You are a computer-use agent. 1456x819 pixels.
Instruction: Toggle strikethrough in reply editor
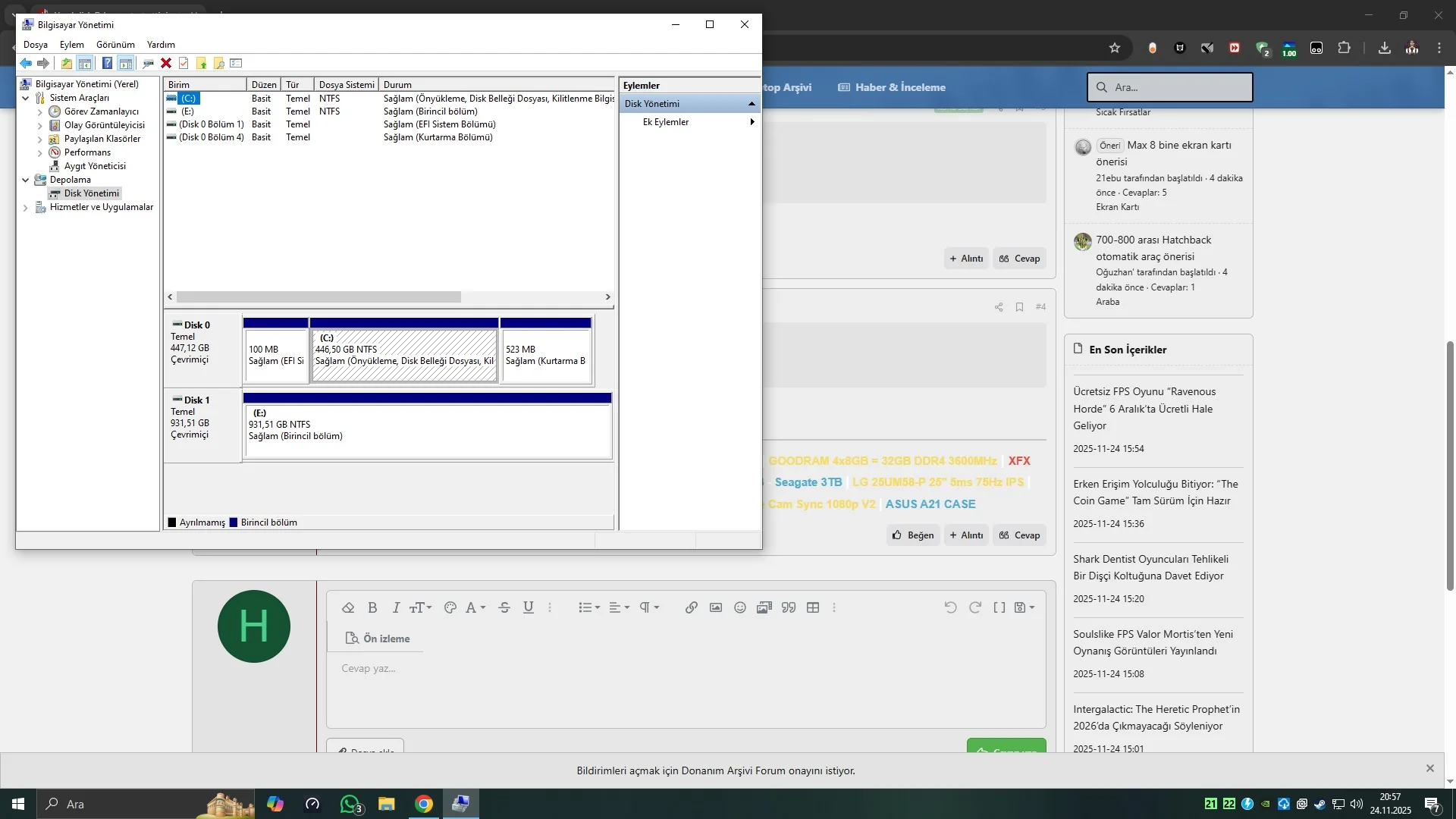pos(504,607)
